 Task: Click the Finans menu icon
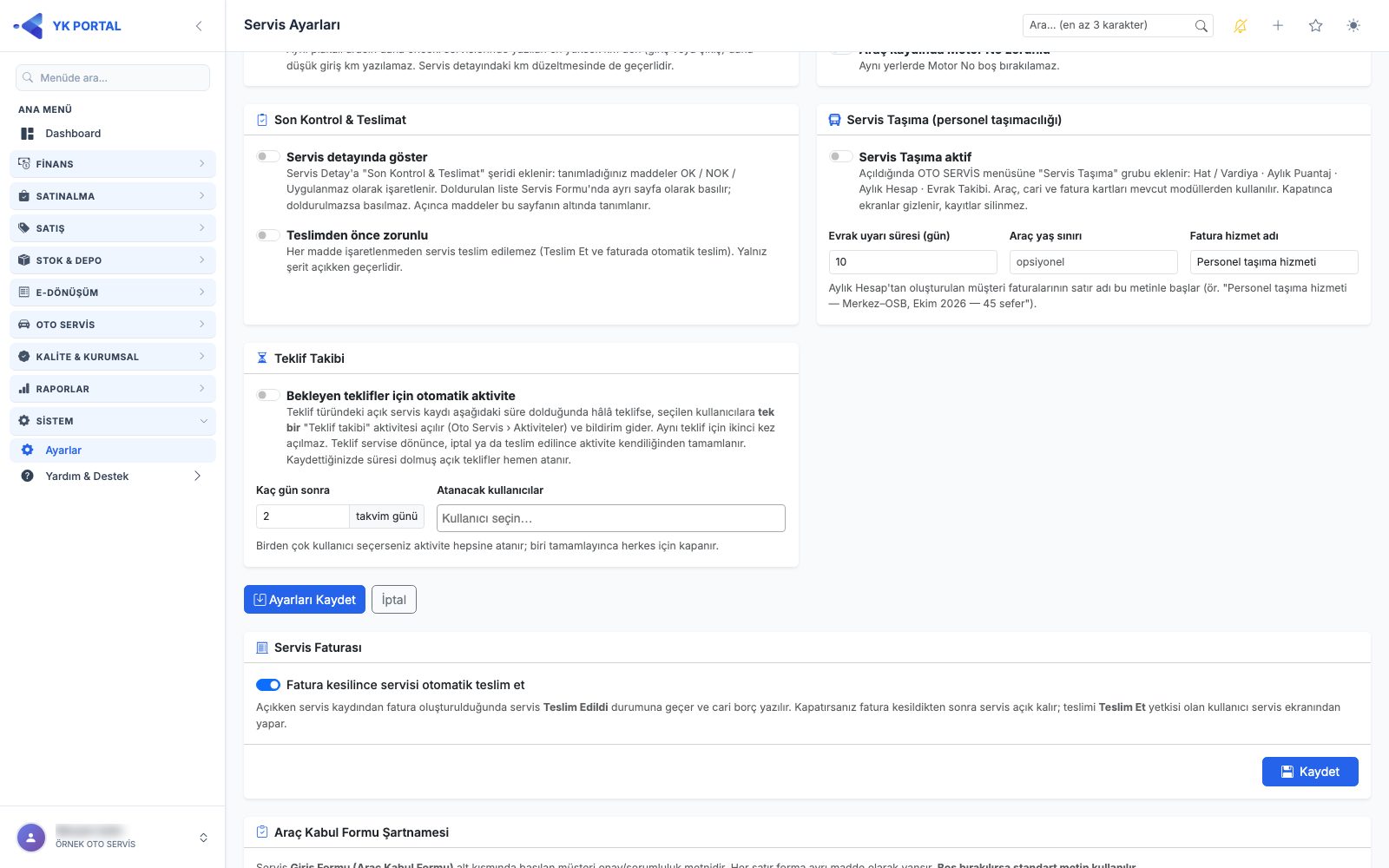pos(24,164)
